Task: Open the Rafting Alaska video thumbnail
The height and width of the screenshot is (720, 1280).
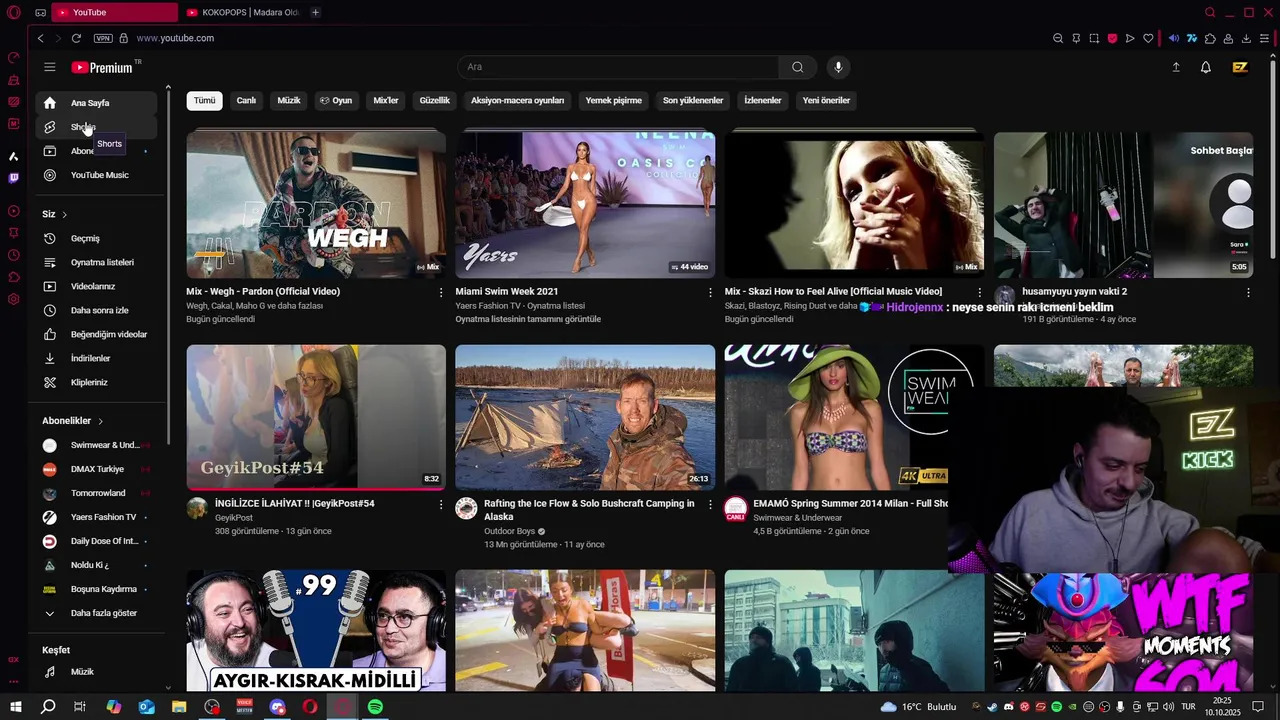Action: 585,417
